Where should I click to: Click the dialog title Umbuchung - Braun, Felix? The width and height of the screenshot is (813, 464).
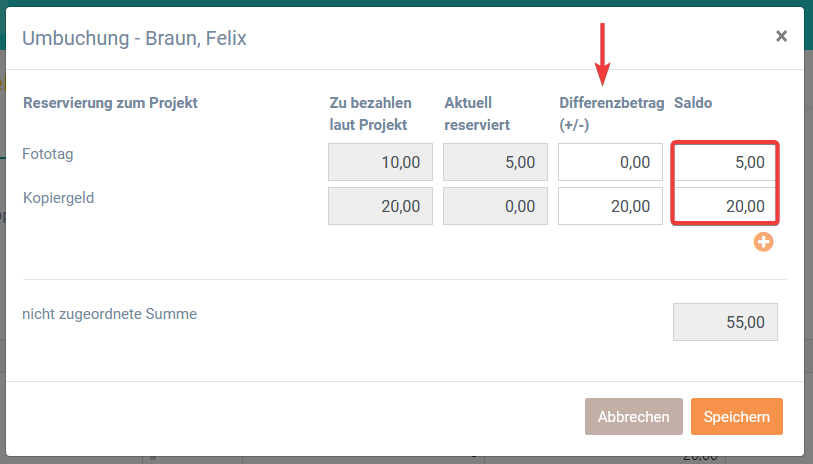[x=134, y=39]
